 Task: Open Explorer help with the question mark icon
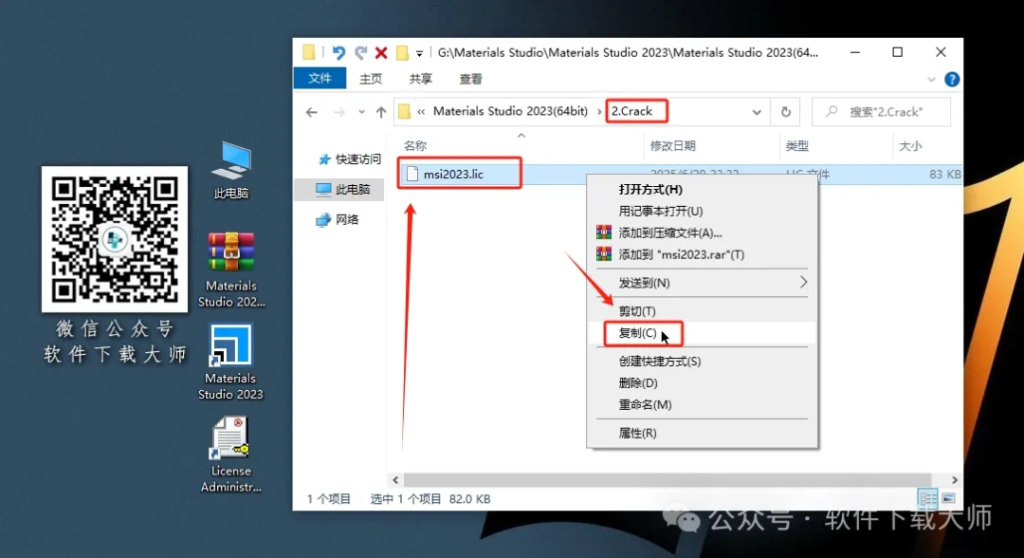tap(952, 79)
